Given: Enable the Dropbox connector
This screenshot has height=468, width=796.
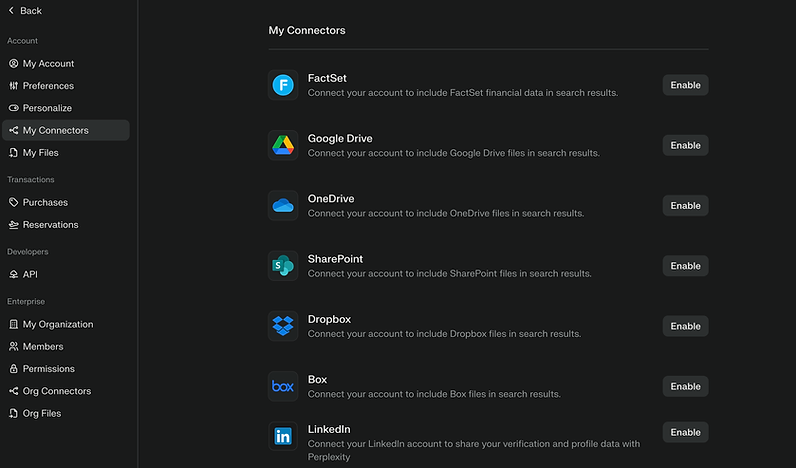Looking at the screenshot, I should [685, 326].
